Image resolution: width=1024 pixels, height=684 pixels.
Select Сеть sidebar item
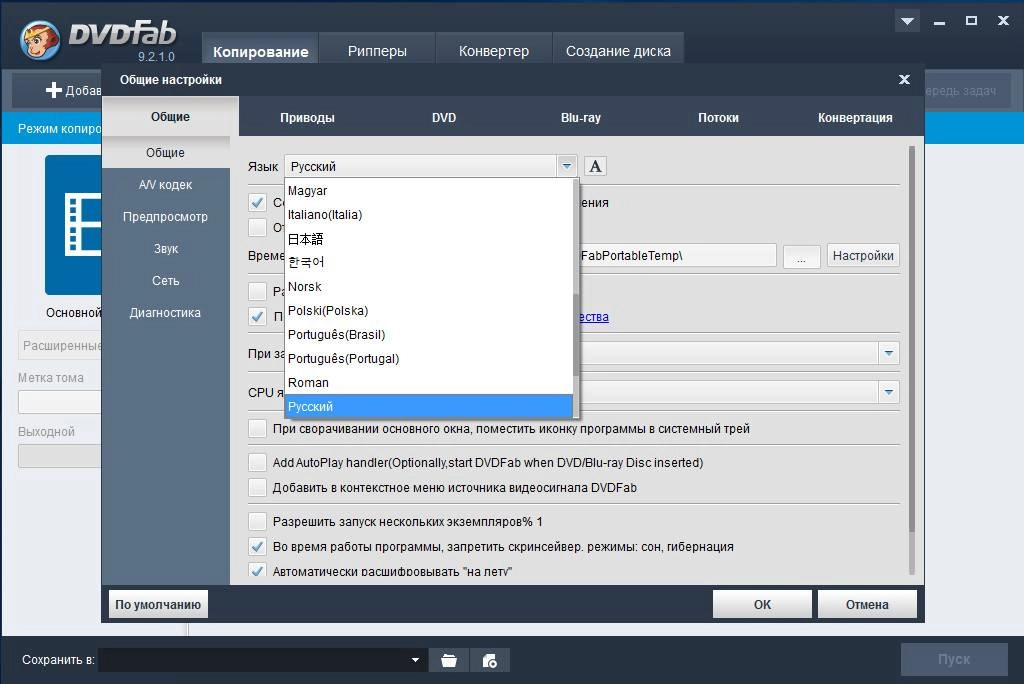coord(165,280)
